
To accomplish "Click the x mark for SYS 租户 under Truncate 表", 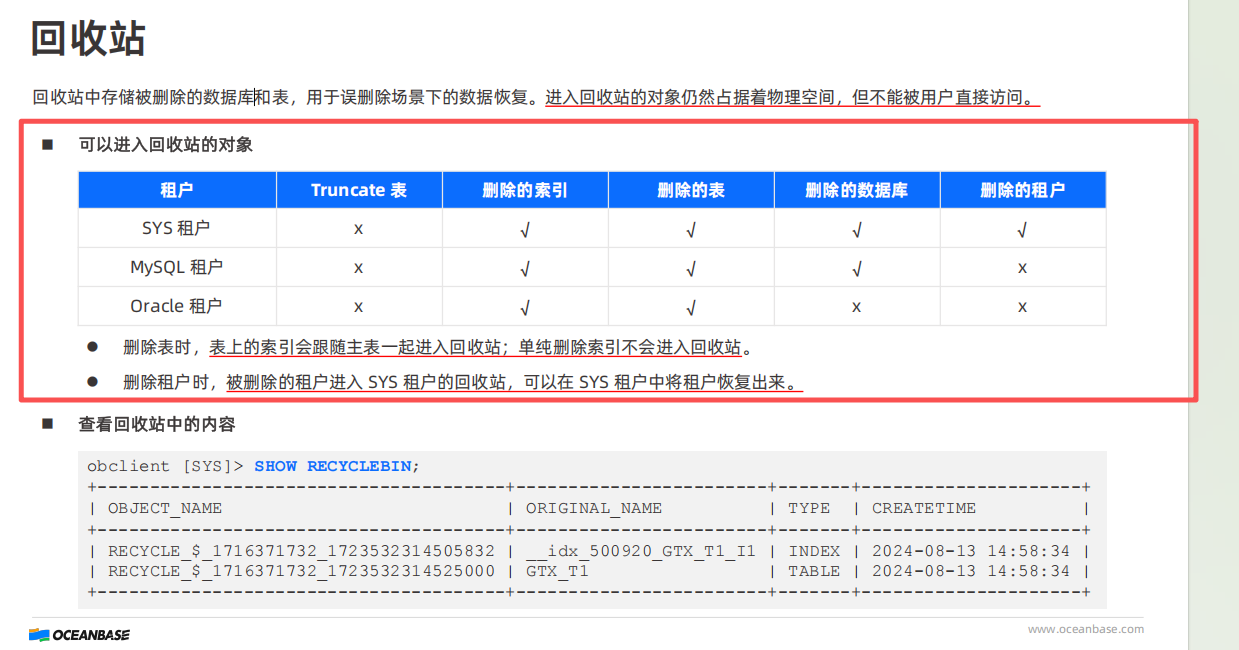I will (x=358, y=229).
